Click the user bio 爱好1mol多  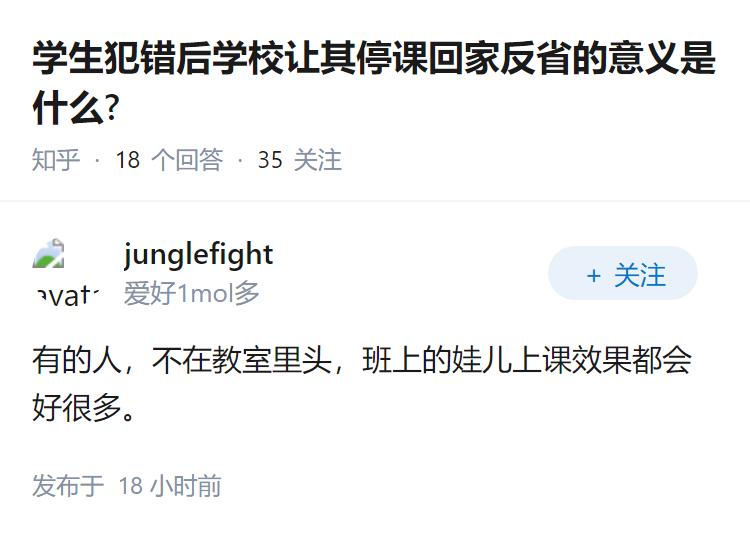coord(192,293)
